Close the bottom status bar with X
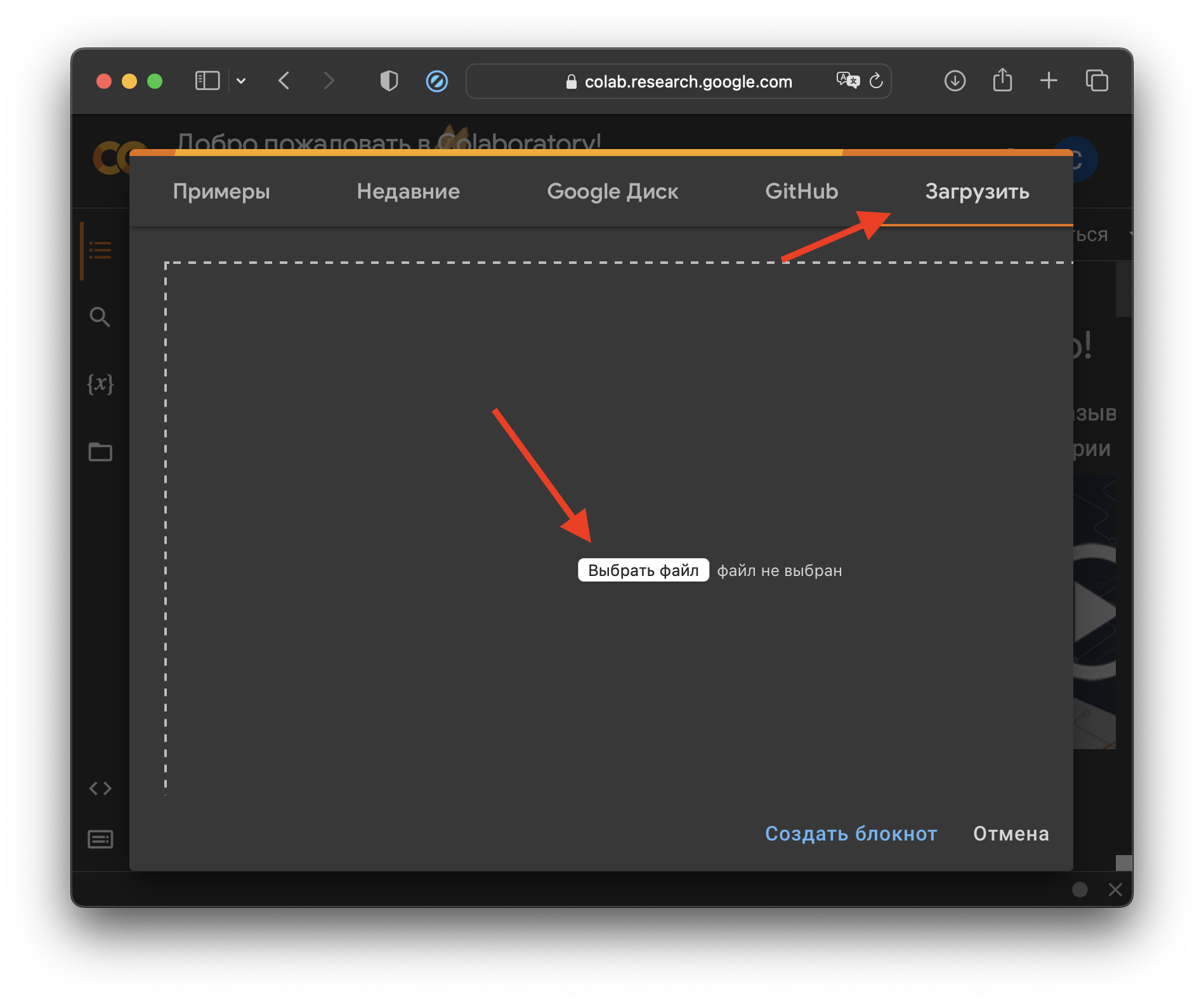 [x=1115, y=890]
